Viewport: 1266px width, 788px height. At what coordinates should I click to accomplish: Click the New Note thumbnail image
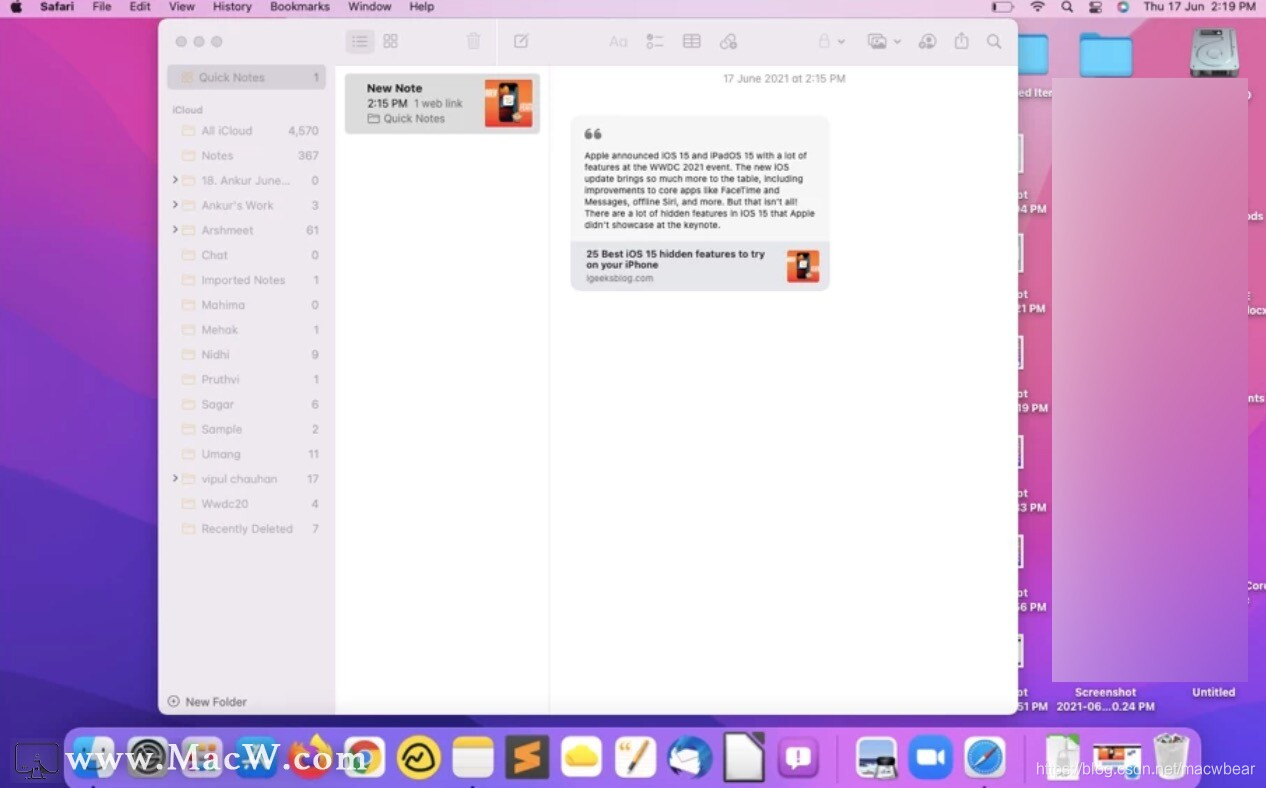[508, 103]
